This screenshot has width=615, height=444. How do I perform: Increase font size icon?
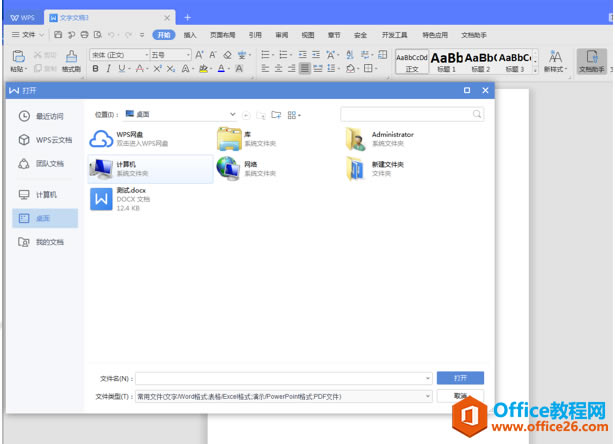(x=199, y=55)
